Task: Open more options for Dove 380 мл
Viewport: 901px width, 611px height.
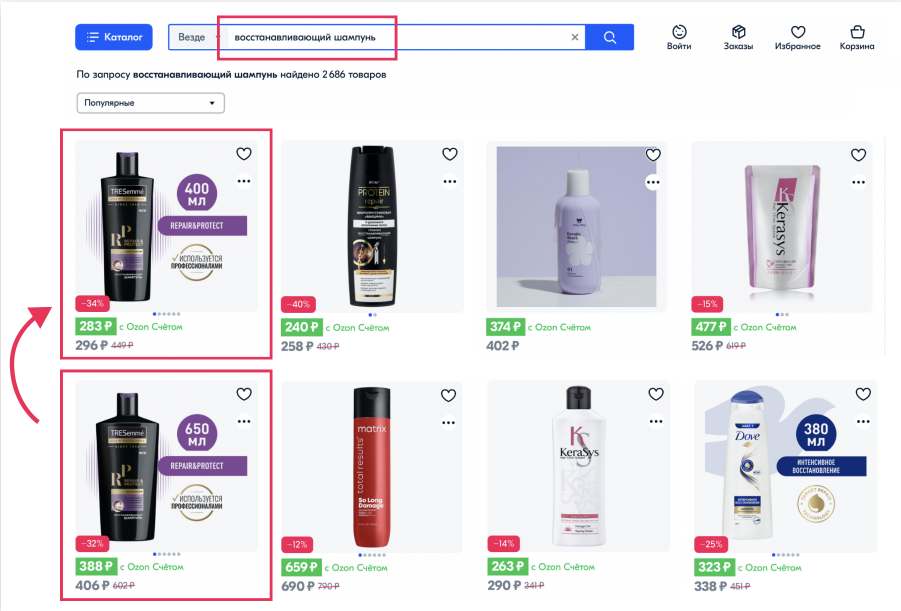Action: tap(863, 421)
